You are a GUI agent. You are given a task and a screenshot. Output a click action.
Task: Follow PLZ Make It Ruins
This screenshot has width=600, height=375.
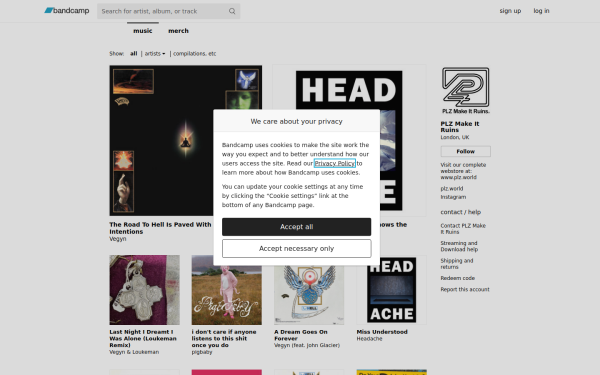[x=465, y=151]
